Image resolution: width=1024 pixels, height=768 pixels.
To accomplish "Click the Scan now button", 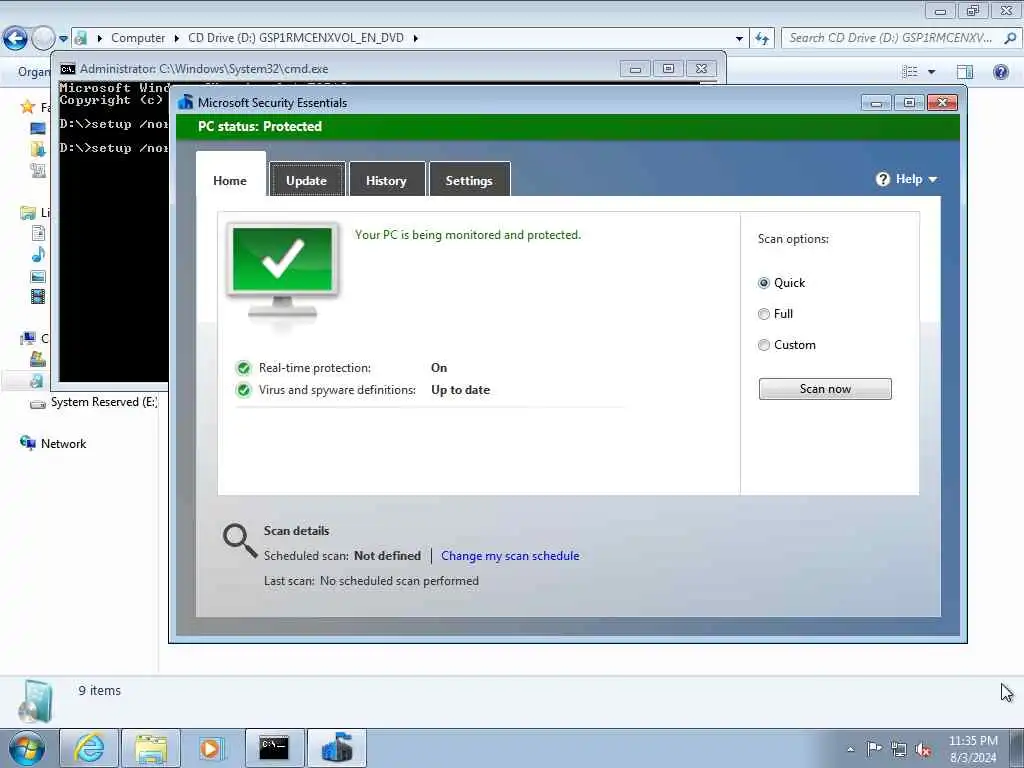I will tap(825, 389).
